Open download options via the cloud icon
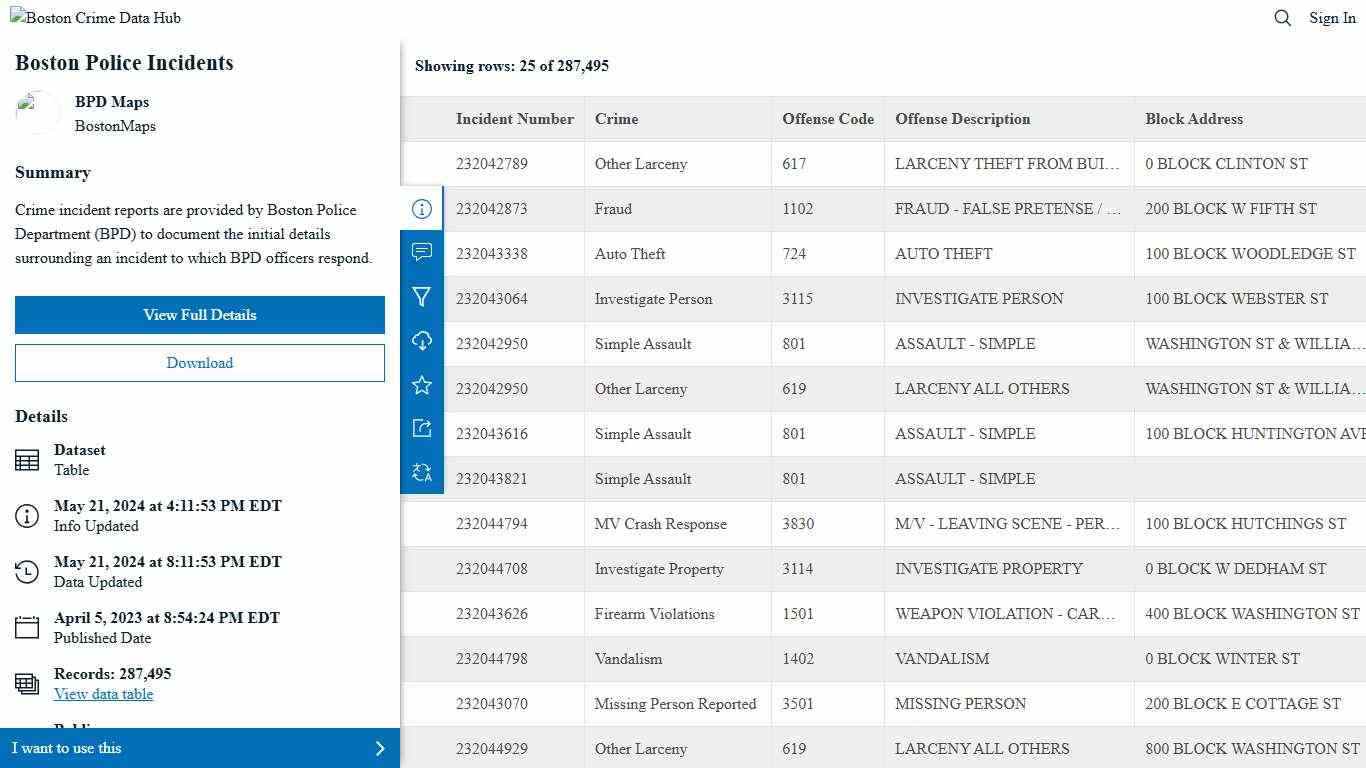The image size is (1366, 768). coord(422,341)
